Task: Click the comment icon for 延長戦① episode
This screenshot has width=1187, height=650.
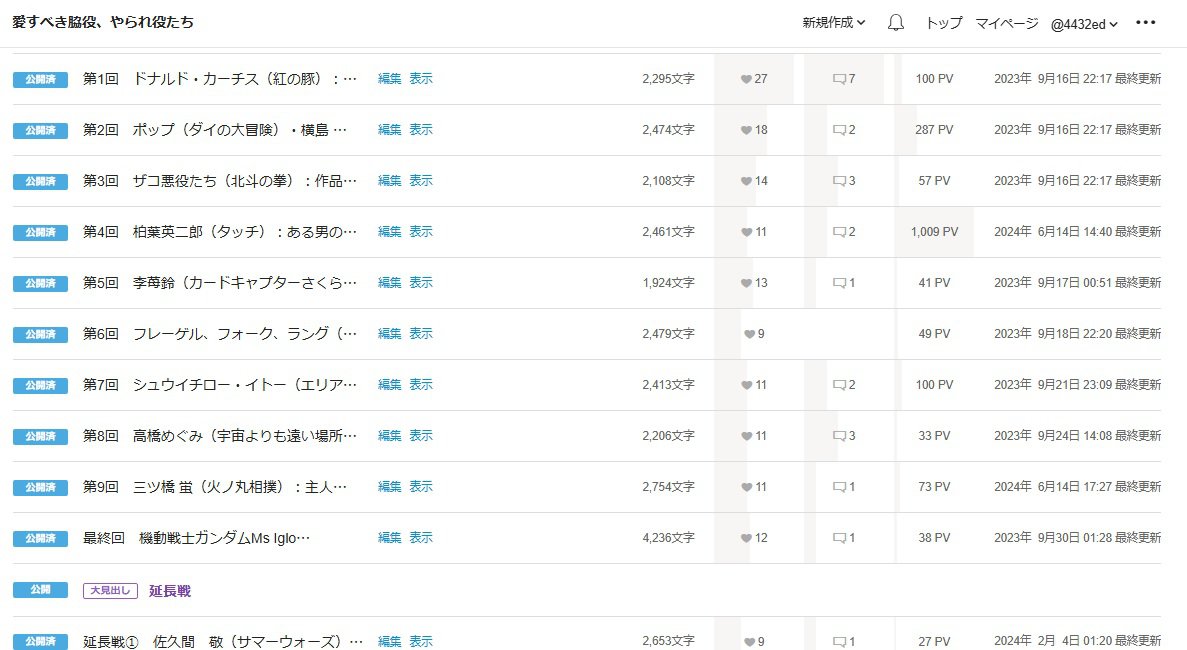Action: pyautogui.click(x=839, y=642)
